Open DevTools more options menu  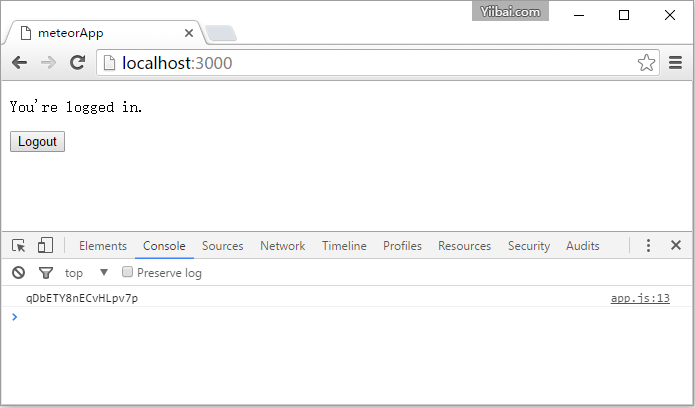[x=648, y=245]
